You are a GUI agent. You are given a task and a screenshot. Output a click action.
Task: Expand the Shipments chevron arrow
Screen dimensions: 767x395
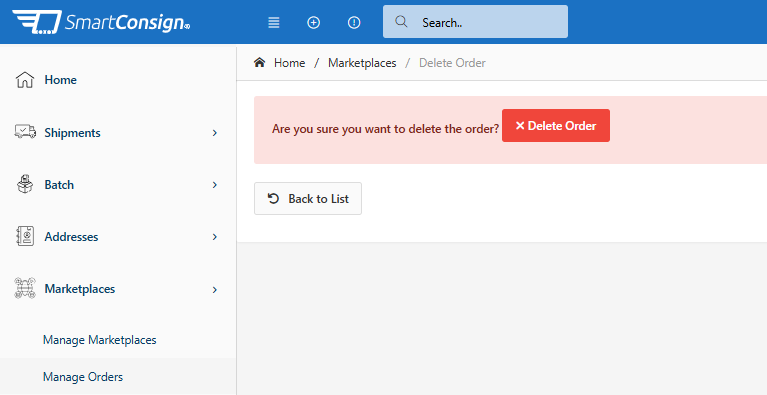(215, 133)
